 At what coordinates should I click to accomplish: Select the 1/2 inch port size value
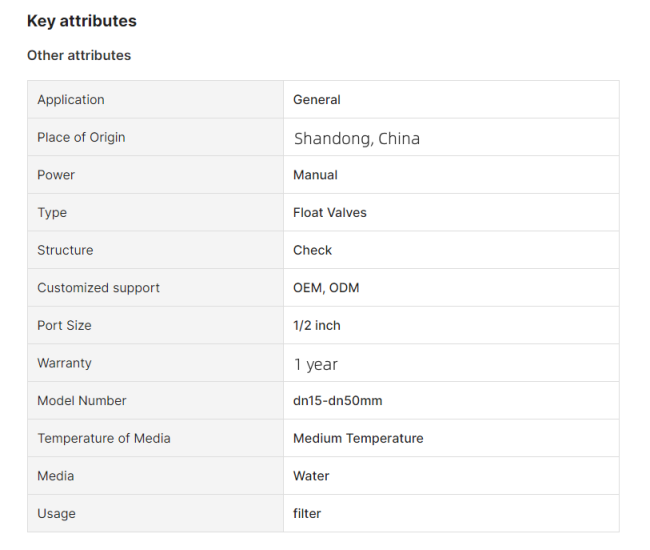pyautogui.click(x=317, y=325)
